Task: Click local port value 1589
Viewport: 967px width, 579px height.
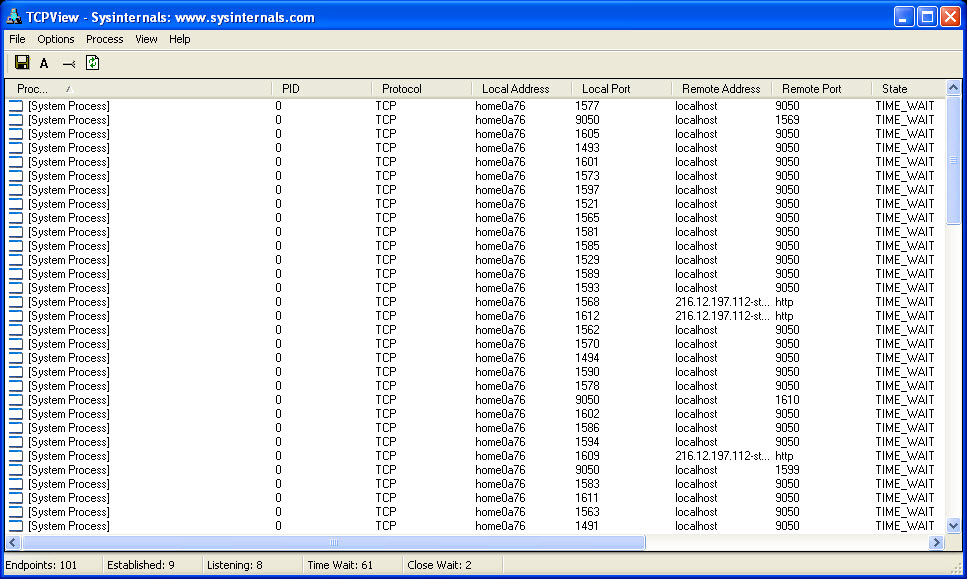Action: coord(587,274)
